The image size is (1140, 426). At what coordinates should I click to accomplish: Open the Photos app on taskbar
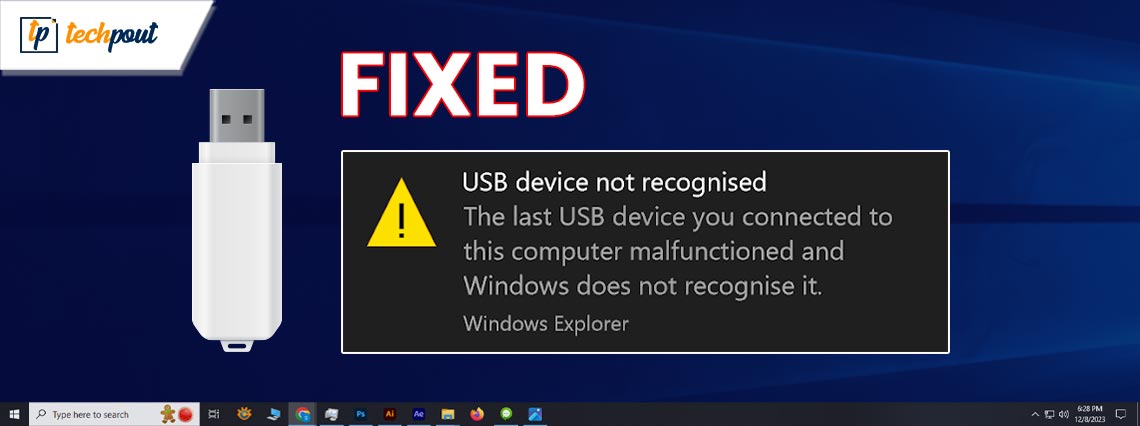click(x=535, y=414)
